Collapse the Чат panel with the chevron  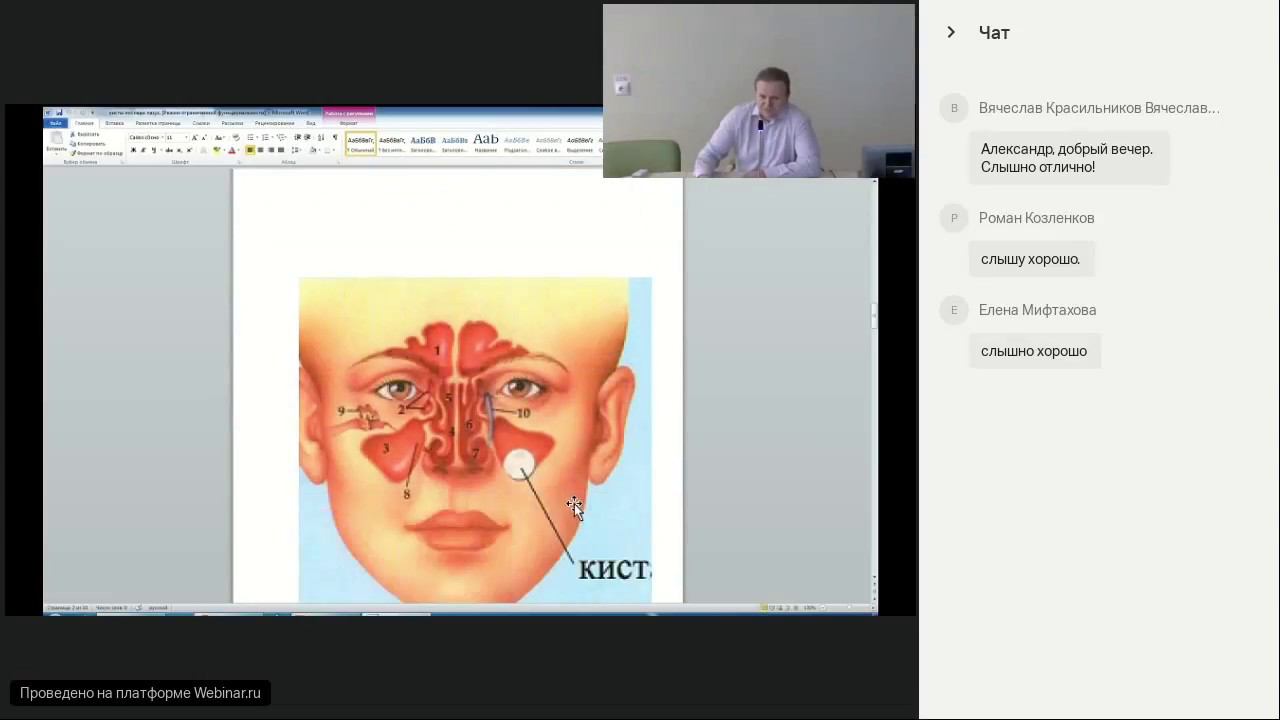coord(951,33)
